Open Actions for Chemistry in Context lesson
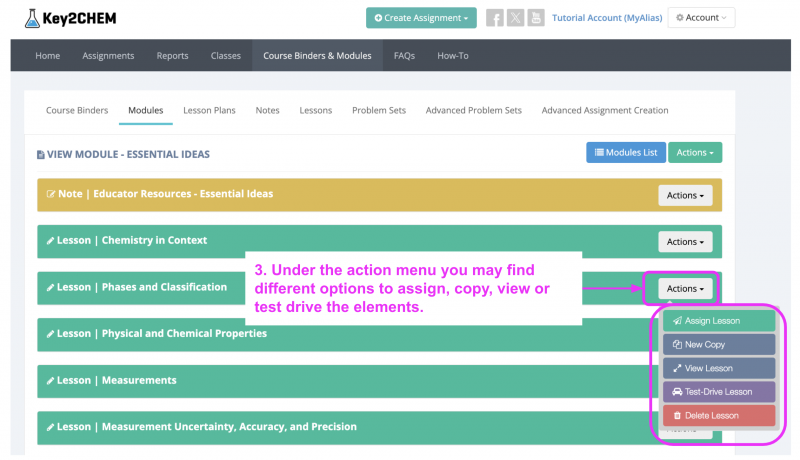The image size is (800, 460). click(x=685, y=242)
